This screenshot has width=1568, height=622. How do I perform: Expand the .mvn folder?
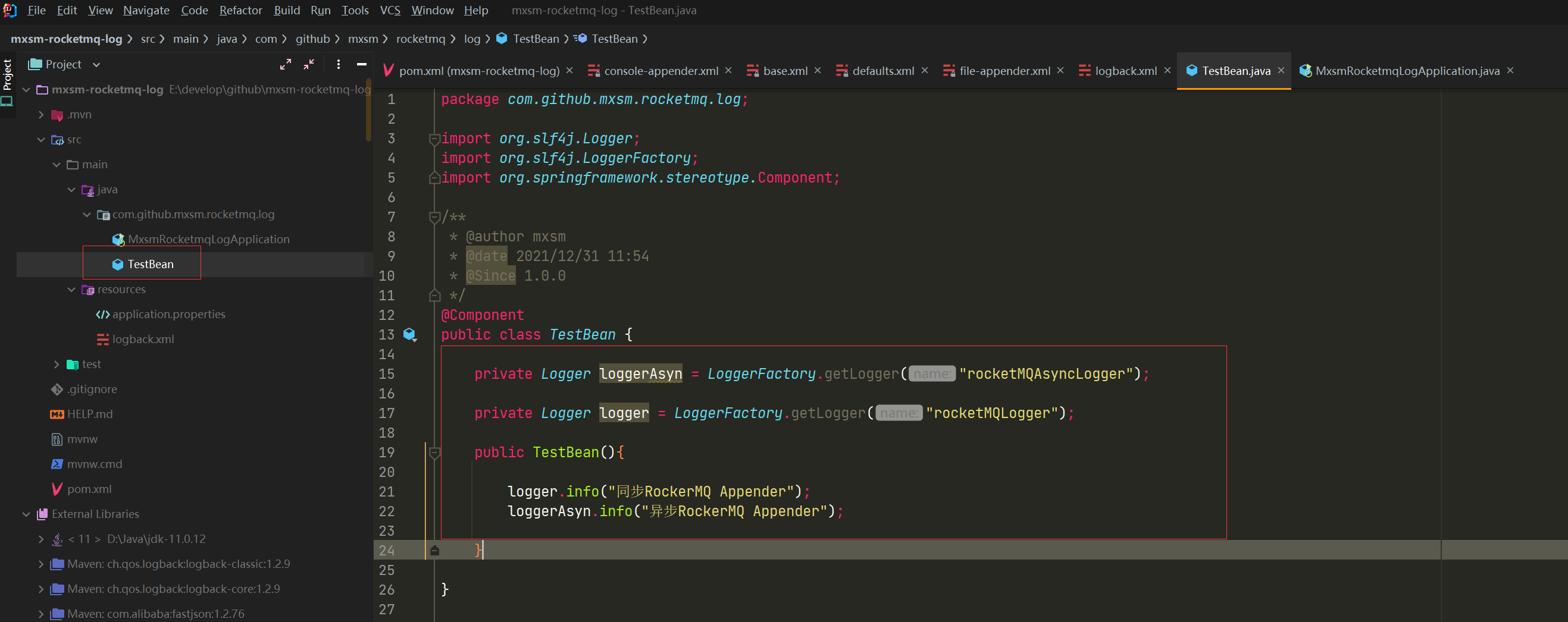(x=41, y=114)
